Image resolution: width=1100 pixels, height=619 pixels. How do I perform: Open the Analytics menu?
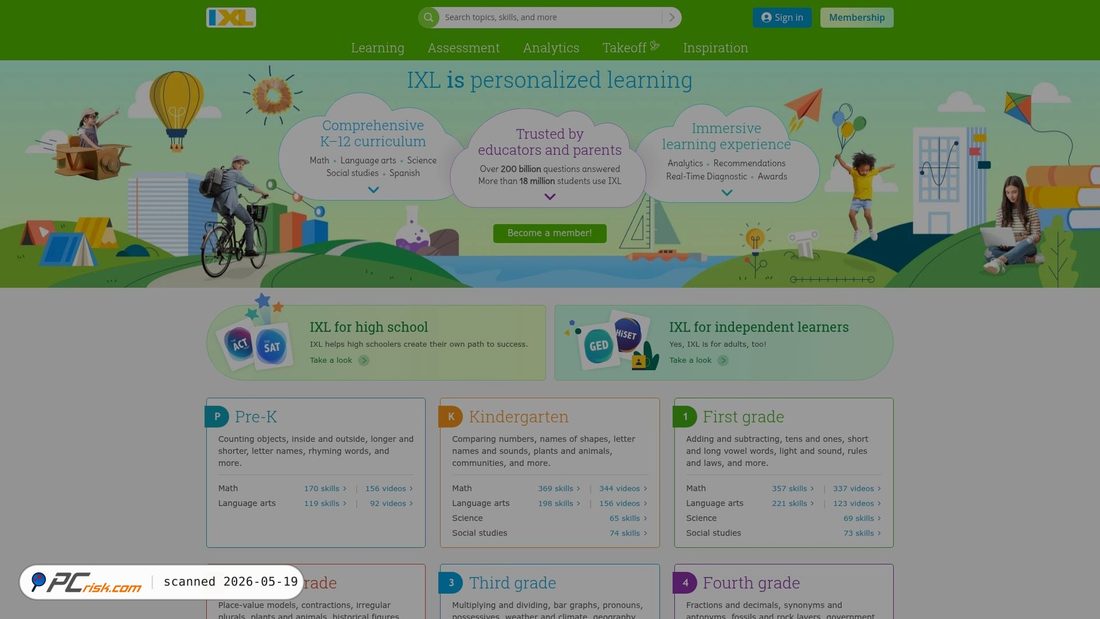point(551,48)
